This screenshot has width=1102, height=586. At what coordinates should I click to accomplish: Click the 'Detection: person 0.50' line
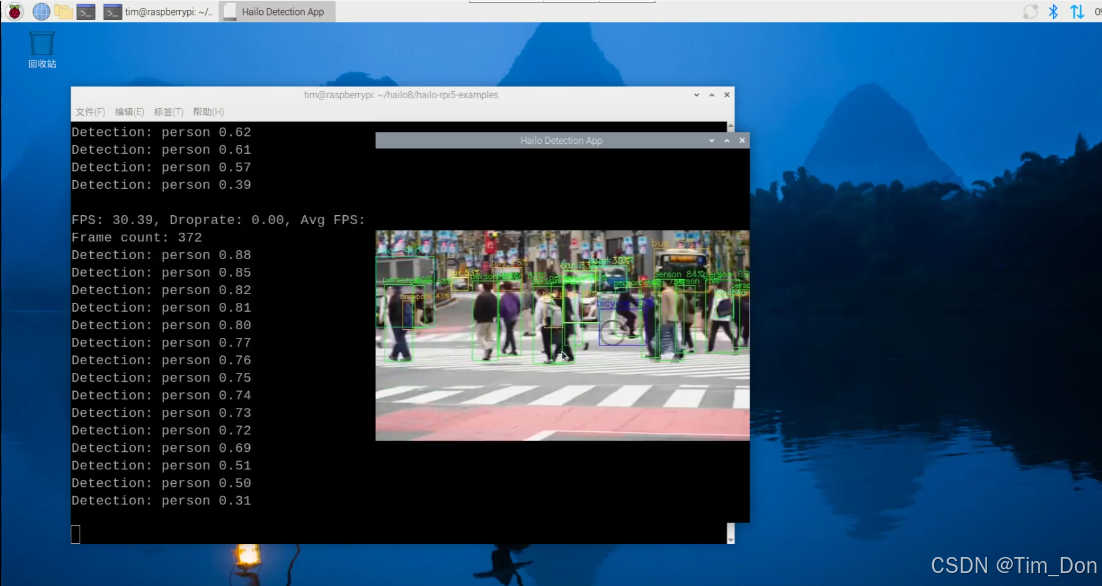click(161, 483)
